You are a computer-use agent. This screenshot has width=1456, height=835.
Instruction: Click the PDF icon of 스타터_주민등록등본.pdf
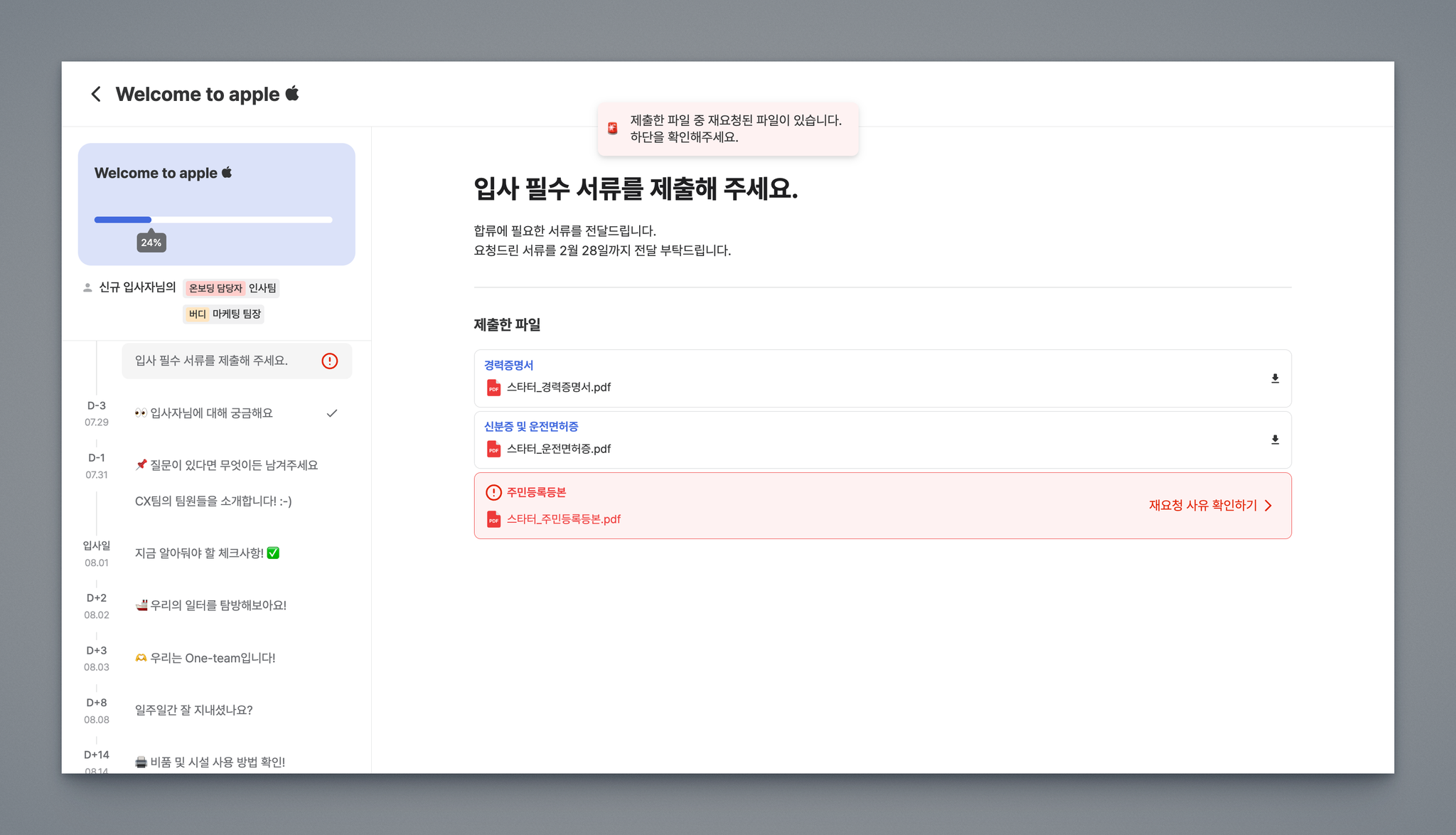[493, 519]
